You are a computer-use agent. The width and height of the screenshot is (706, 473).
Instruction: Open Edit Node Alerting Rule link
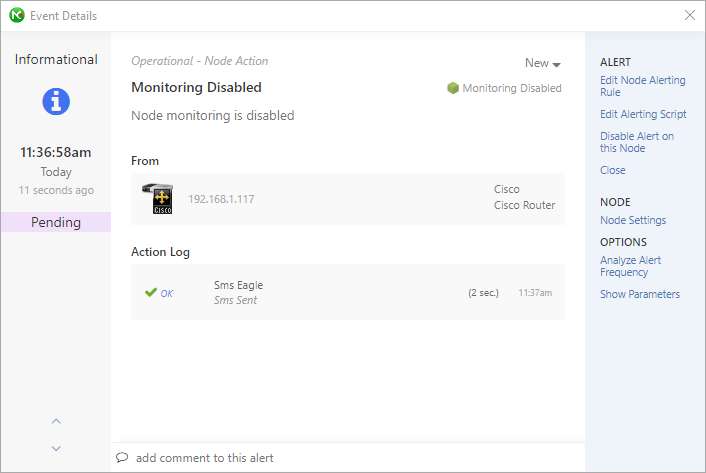point(643,86)
